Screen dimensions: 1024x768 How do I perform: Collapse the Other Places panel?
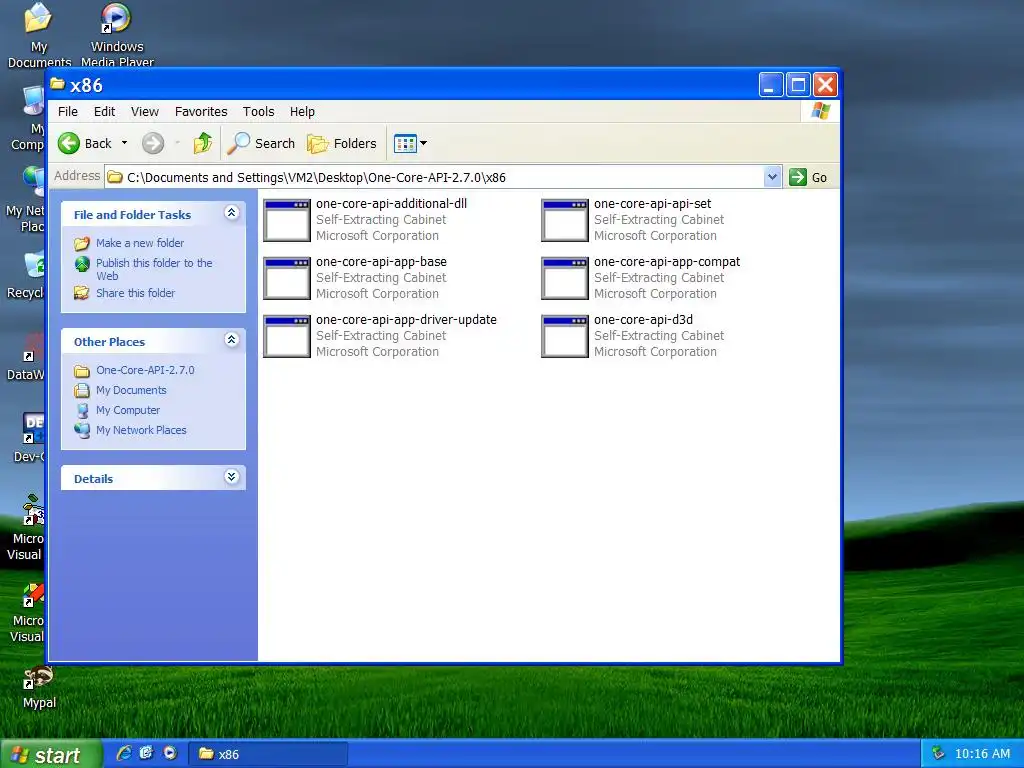coord(231,339)
